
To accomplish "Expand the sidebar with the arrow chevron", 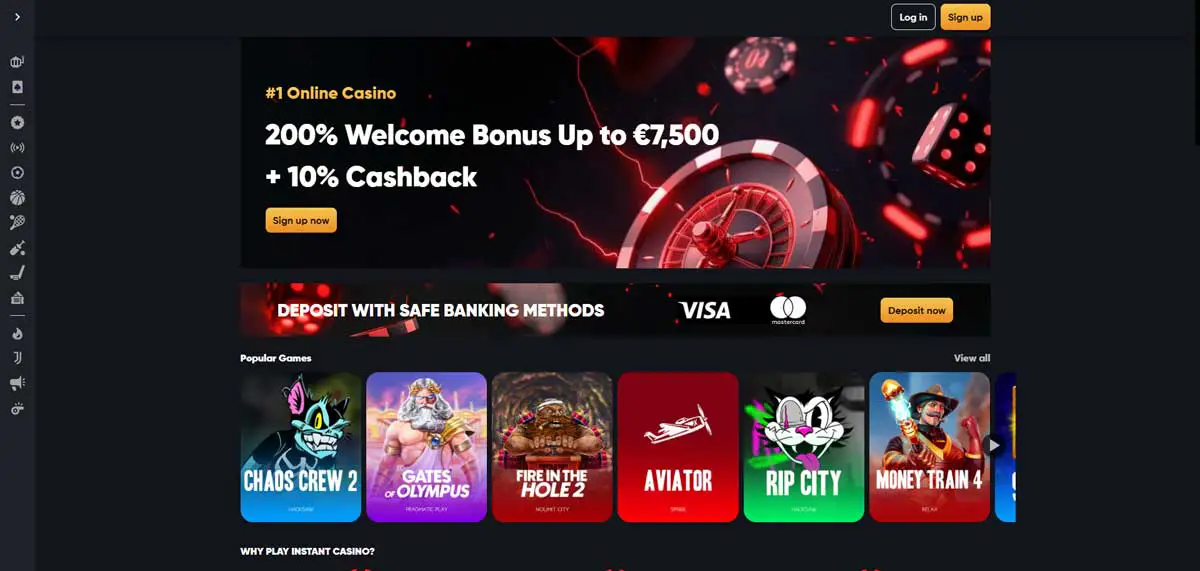I will (x=17, y=17).
